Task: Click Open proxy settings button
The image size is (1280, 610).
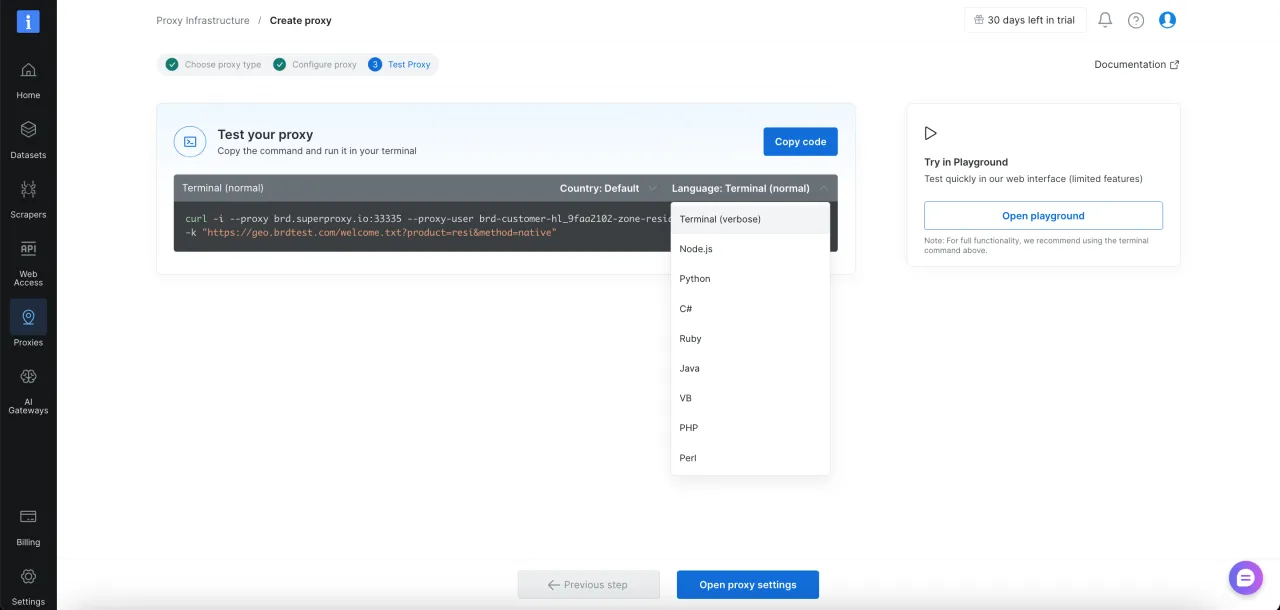Action: coord(747,585)
